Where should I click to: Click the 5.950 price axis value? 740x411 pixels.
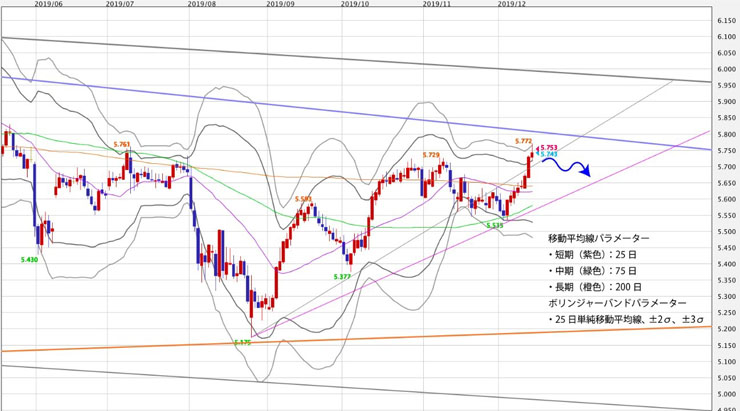[727, 86]
